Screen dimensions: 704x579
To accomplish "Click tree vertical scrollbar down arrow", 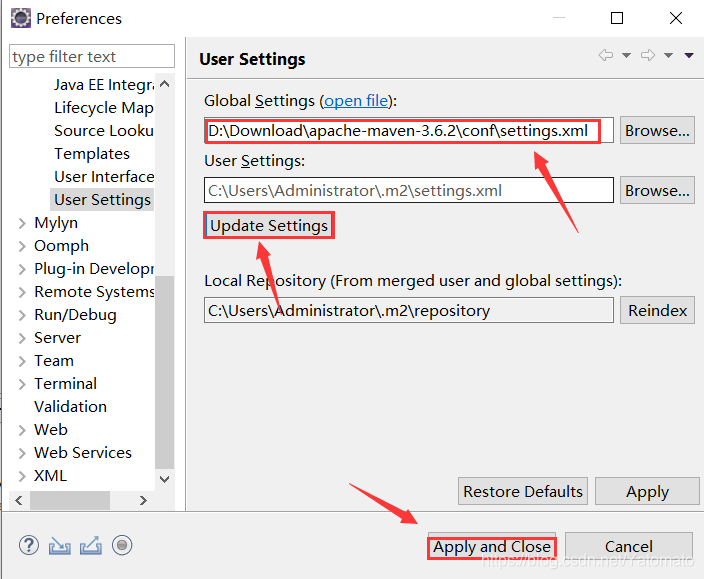I will [165, 479].
